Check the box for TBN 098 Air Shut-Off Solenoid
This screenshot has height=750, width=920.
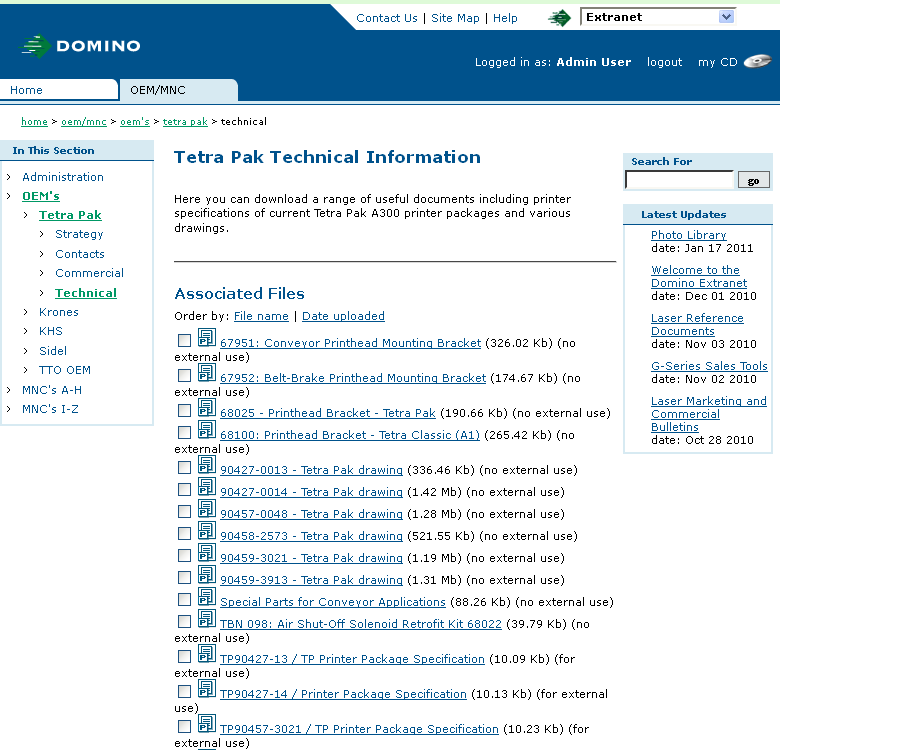coord(184,622)
